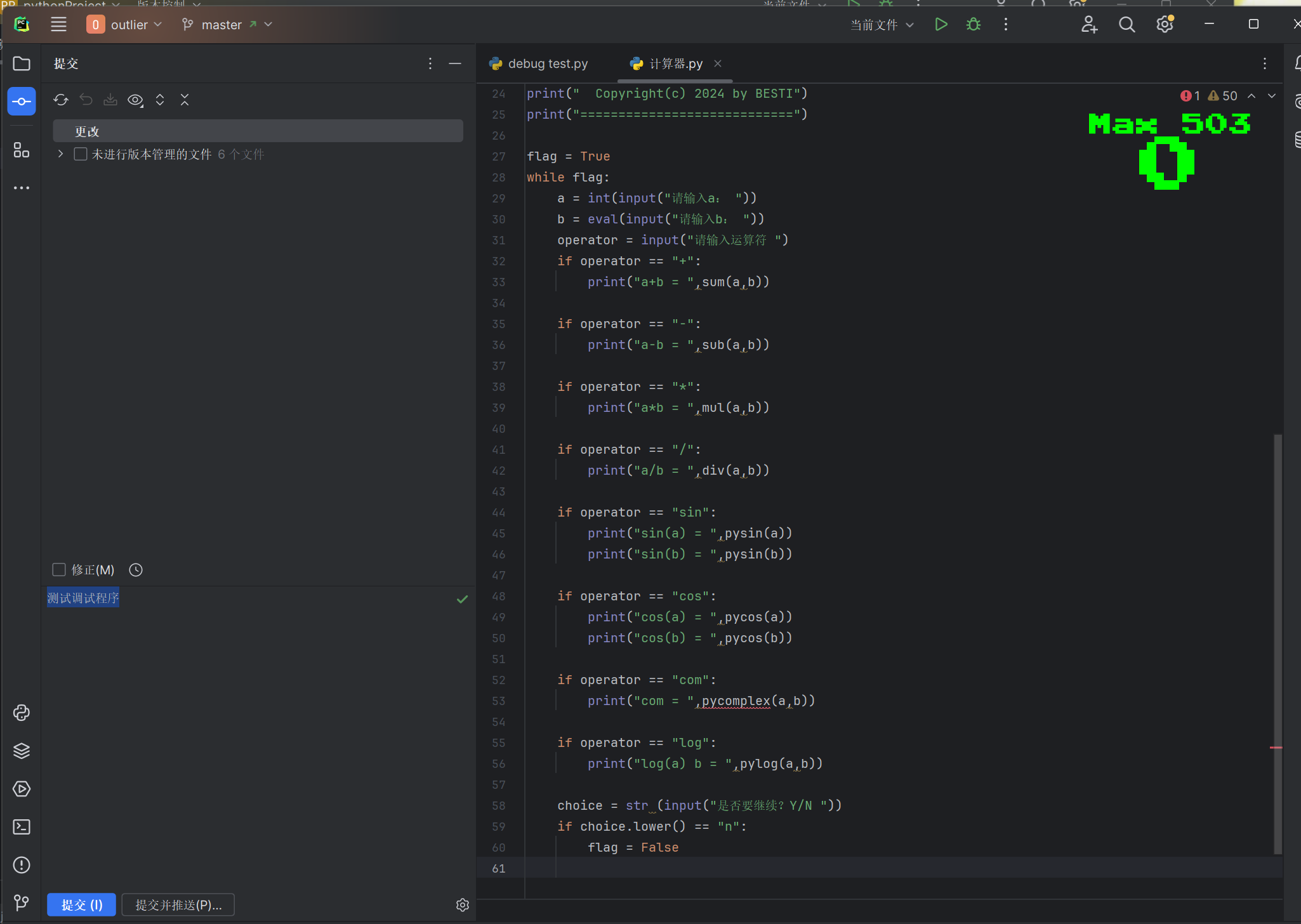This screenshot has width=1301, height=924.
Task: Open the Problems tool window
Action: tap(22, 865)
